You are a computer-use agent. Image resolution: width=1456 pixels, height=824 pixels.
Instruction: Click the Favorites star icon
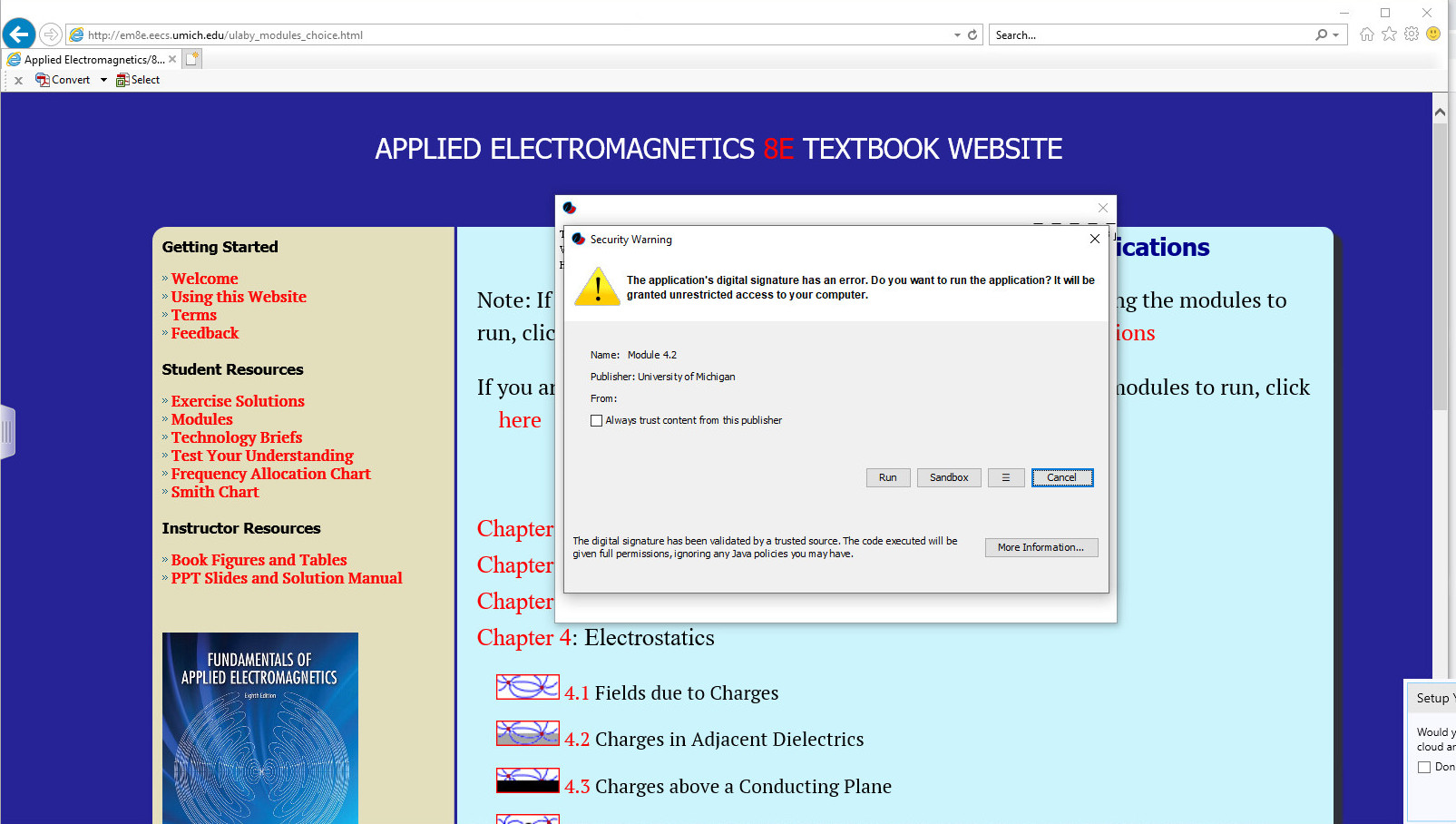tap(1389, 34)
